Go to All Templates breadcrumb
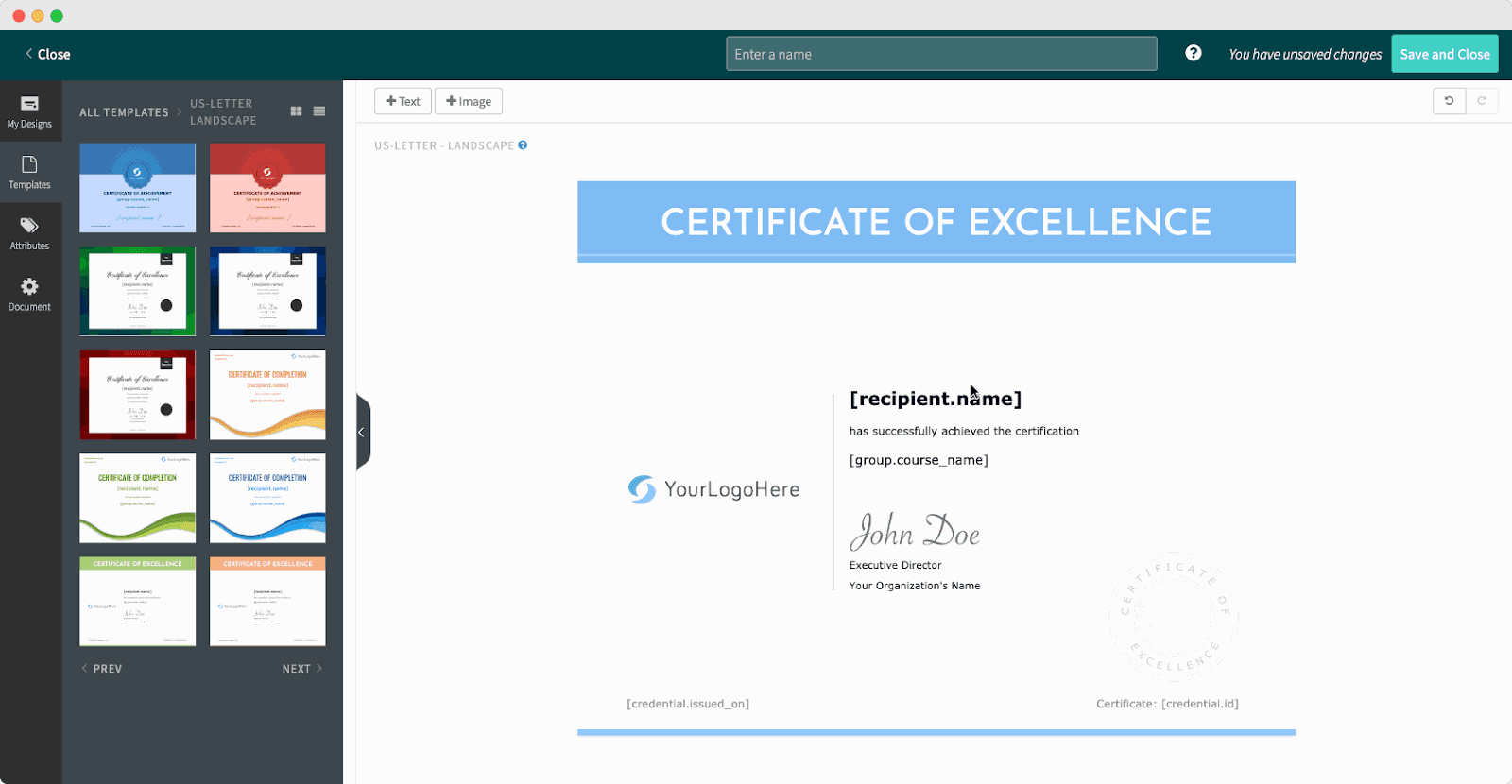Viewport: 1512px width, 784px height. pyautogui.click(x=124, y=112)
